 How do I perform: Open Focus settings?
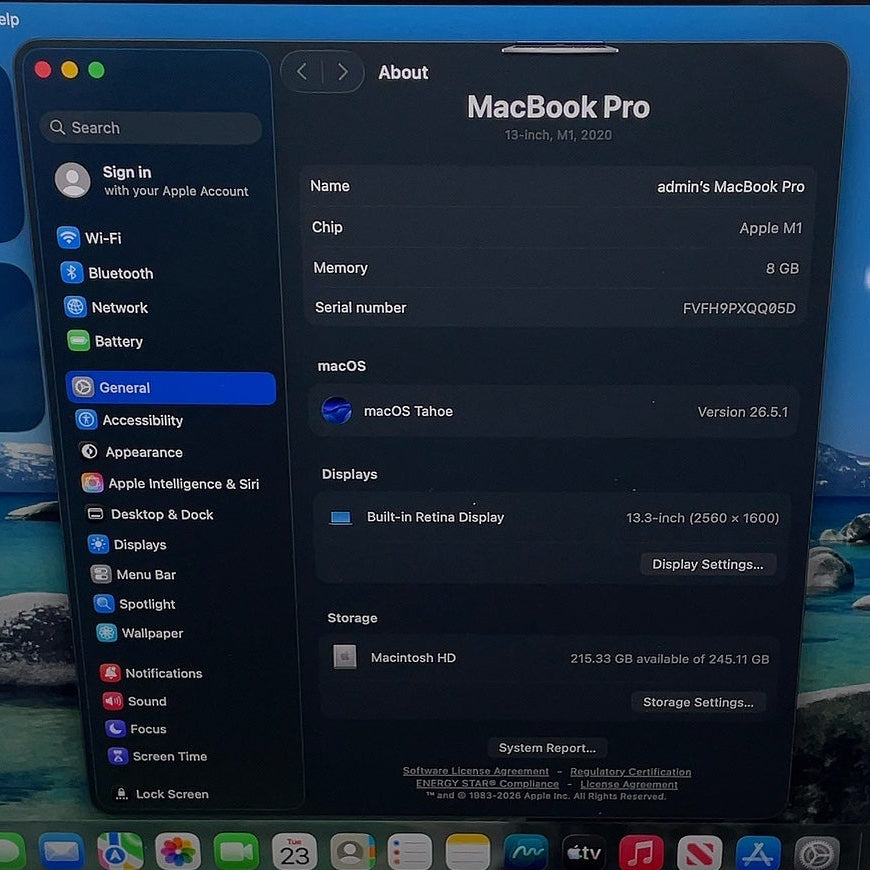coord(136,729)
